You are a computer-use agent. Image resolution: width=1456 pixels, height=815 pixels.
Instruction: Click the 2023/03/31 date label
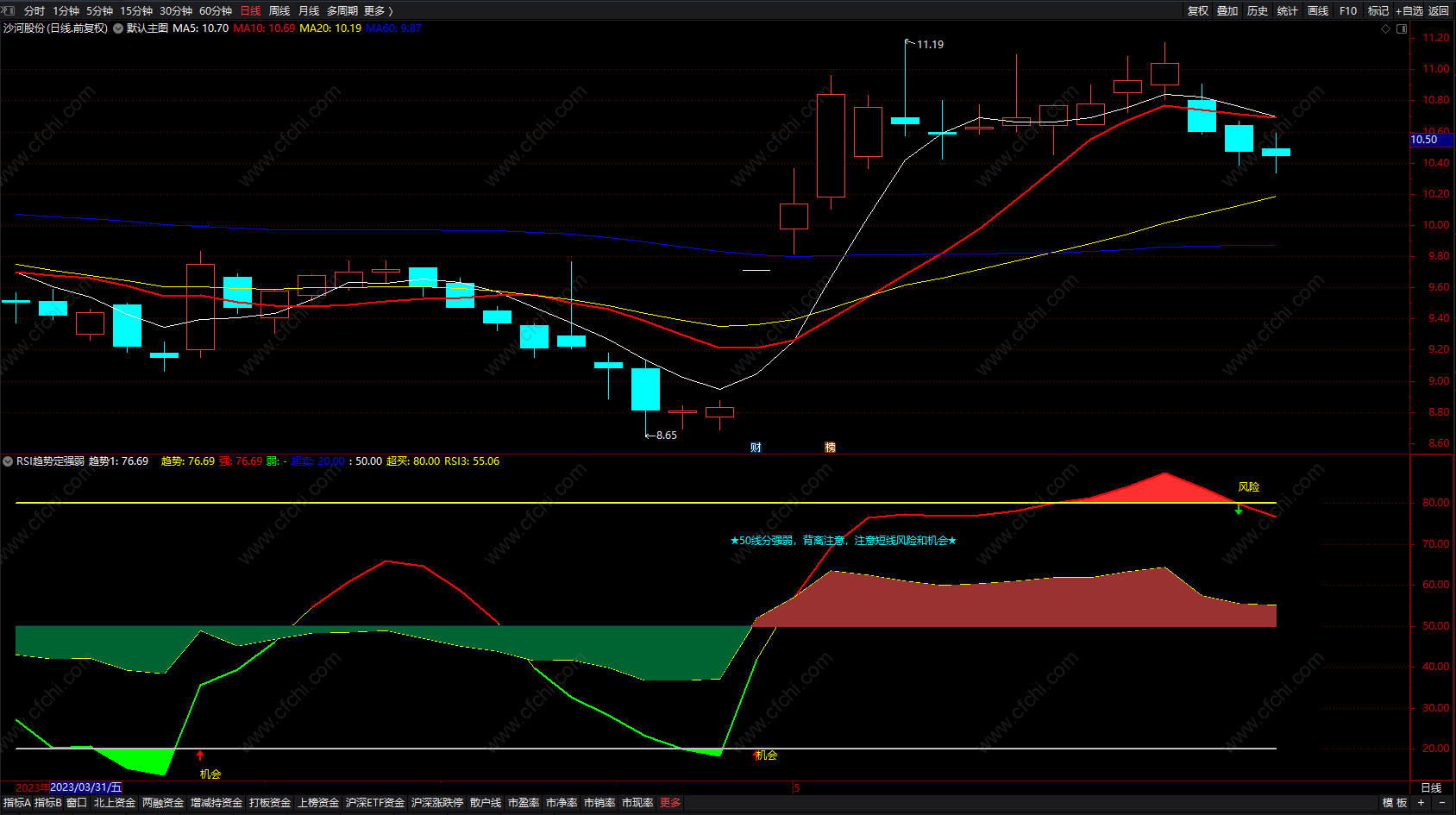tap(85, 787)
